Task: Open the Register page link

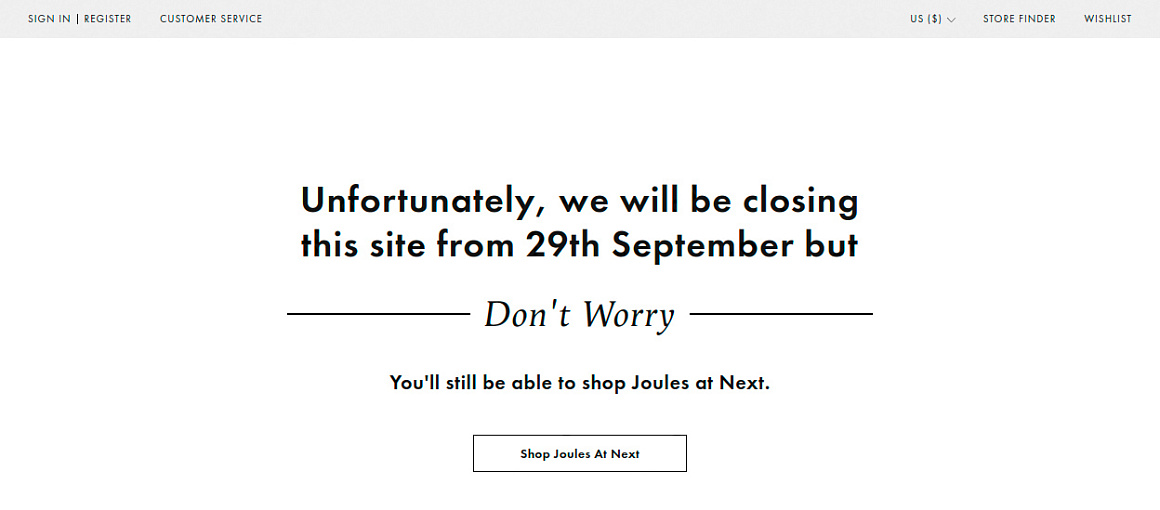Action: click(x=108, y=19)
